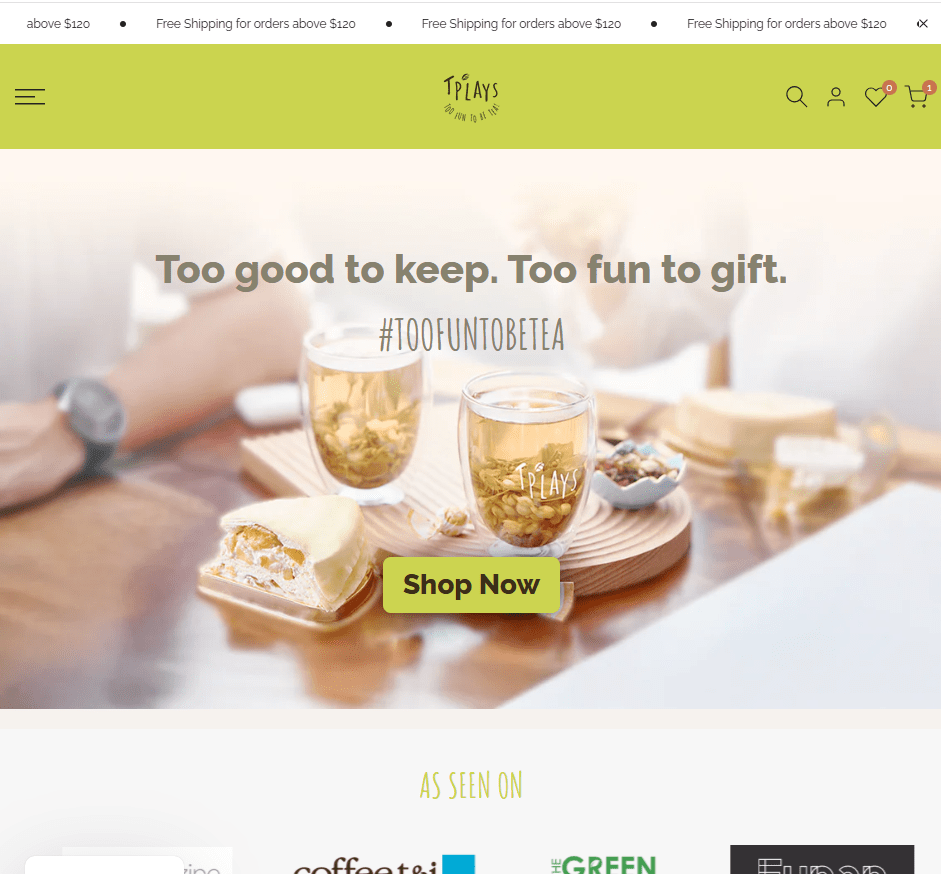
Task: Click the hero banner tea glasses image
Action: pos(470,429)
